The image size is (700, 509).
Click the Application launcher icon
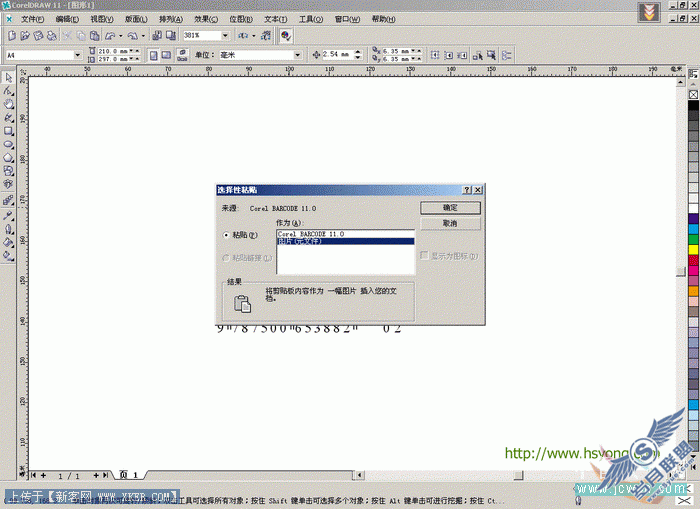pos(243,35)
